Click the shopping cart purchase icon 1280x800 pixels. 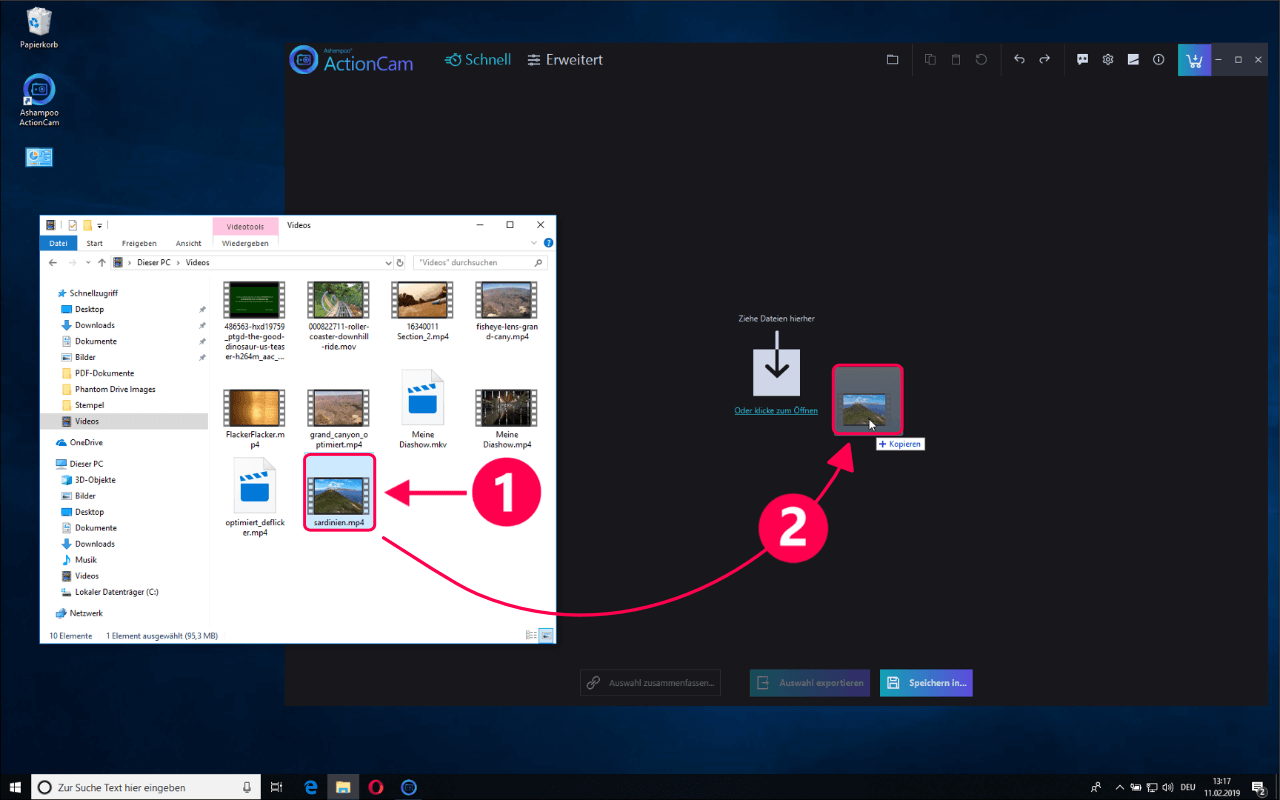tap(1193, 60)
